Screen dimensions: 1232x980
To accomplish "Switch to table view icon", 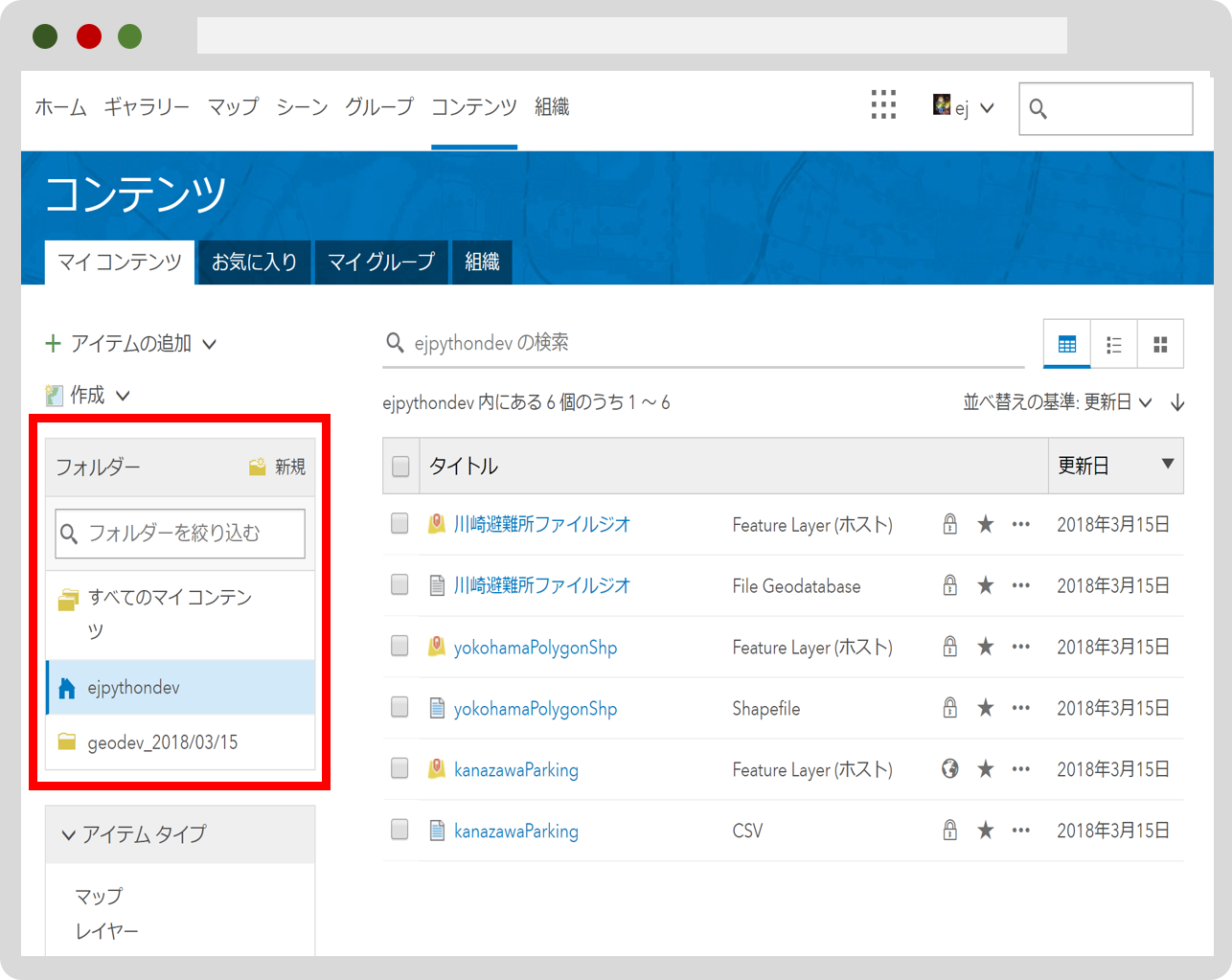I will tap(1066, 344).
